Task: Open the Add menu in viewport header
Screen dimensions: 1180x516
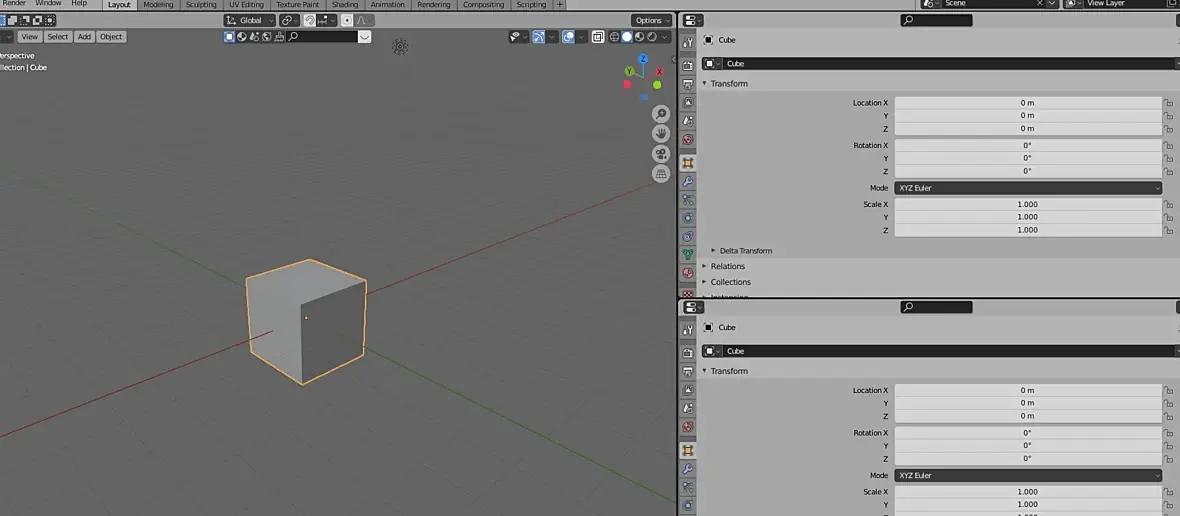Action: pyautogui.click(x=84, y=37)
